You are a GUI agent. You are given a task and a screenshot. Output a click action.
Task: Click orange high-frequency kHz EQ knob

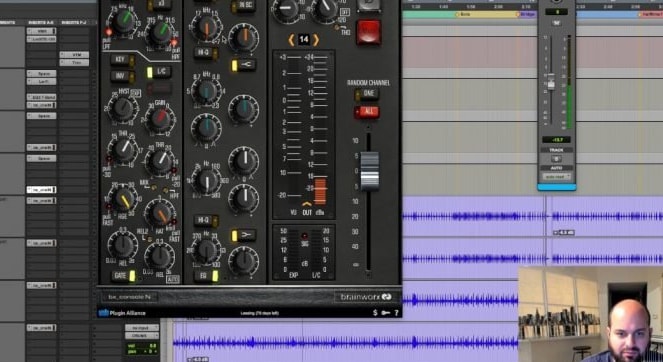pos(206,28)
